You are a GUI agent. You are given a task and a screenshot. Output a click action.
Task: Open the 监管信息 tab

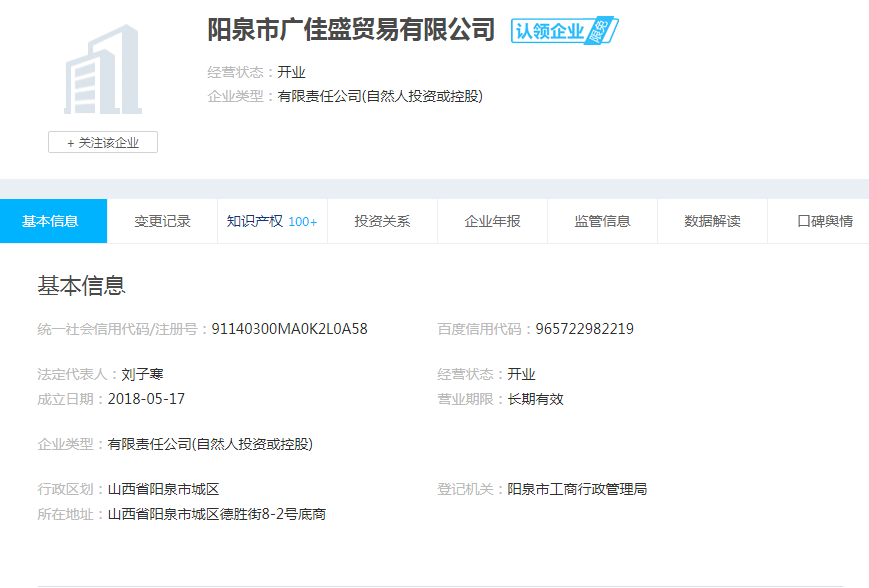(602, 221)
